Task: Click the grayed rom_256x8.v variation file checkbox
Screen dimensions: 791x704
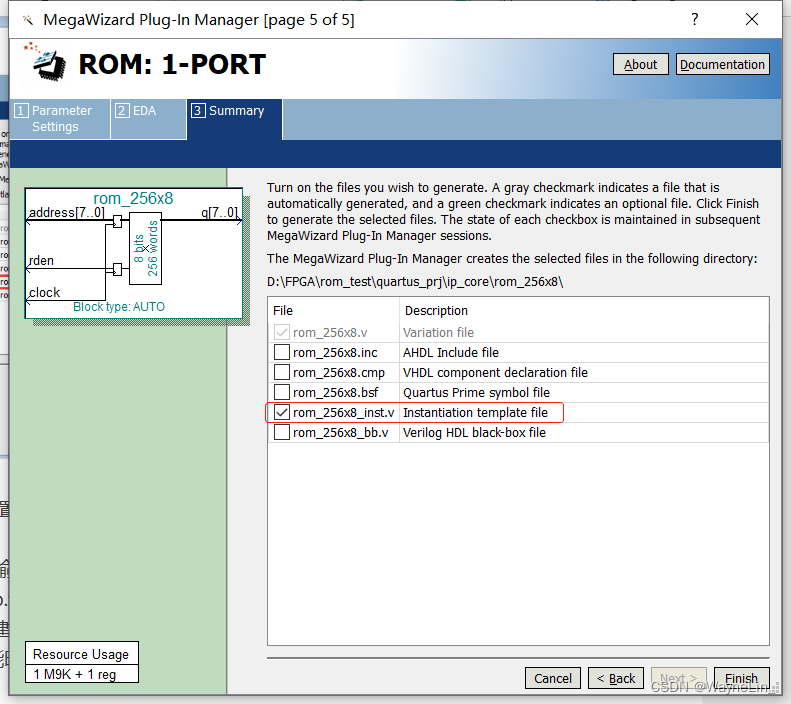Action: pos(281,332)
